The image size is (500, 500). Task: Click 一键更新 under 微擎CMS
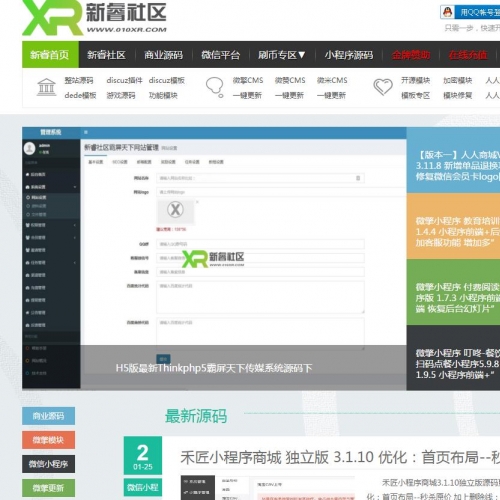247,96
